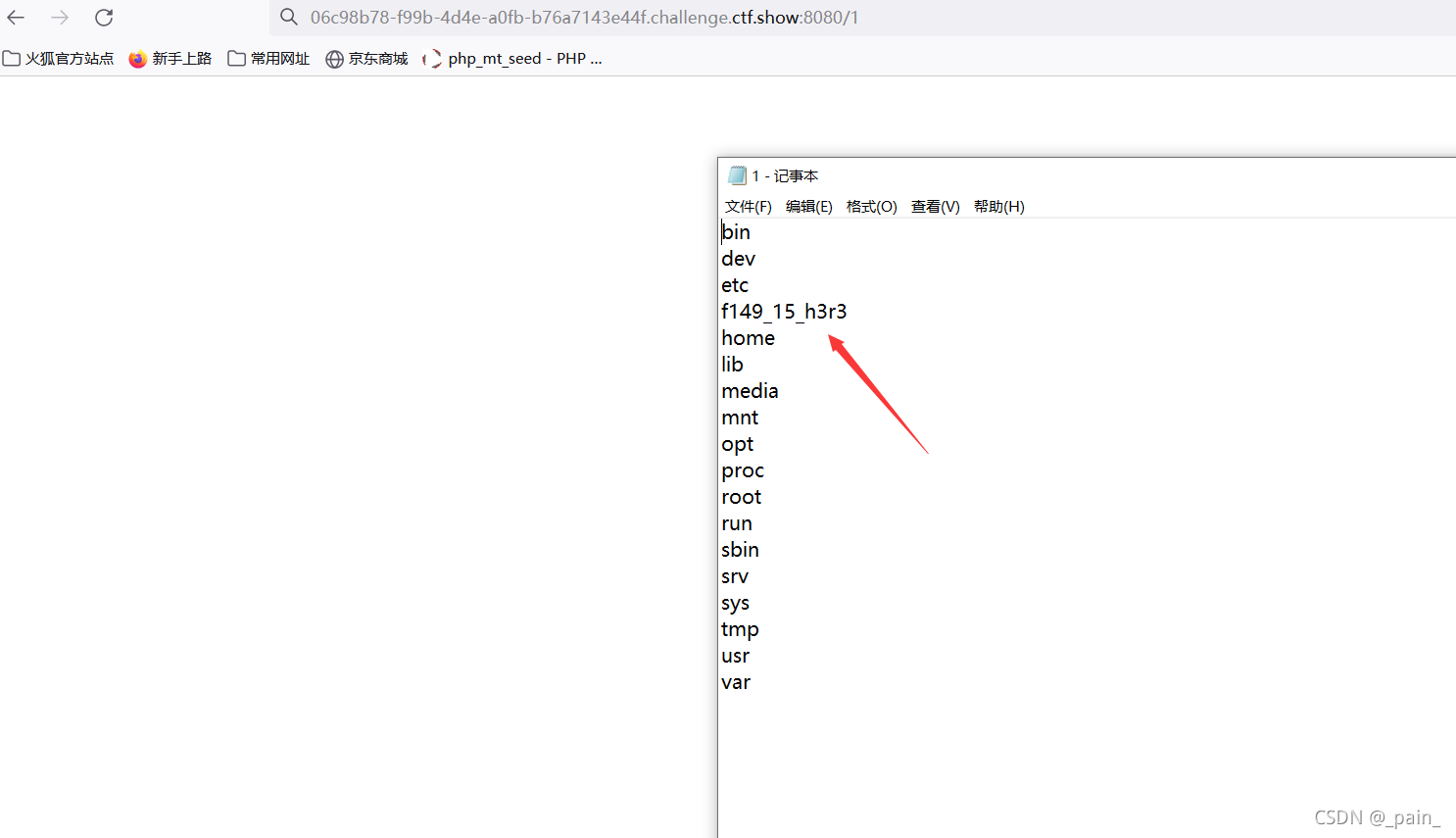Open the 火狐官方站点 bookmark folder
The image size is (1456, 838).
point(59,59)
